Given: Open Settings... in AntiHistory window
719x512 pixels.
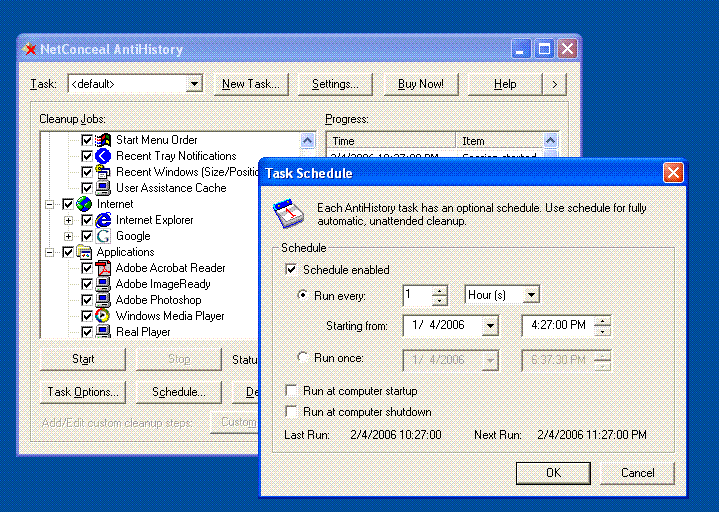Looking at the screenshot, I should 335,84.
